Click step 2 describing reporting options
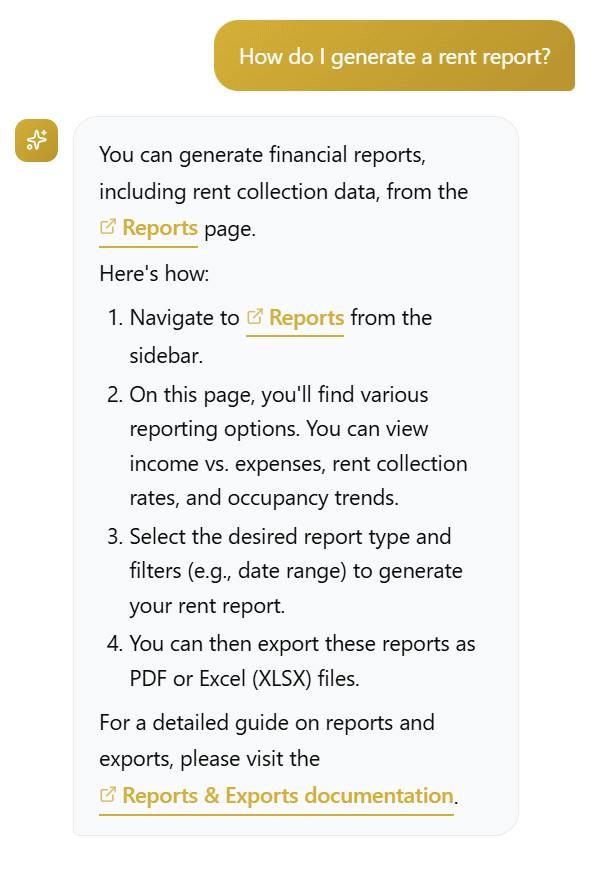Screen dimensions: 603x869 pyautogui.click(x=290, y=446)
